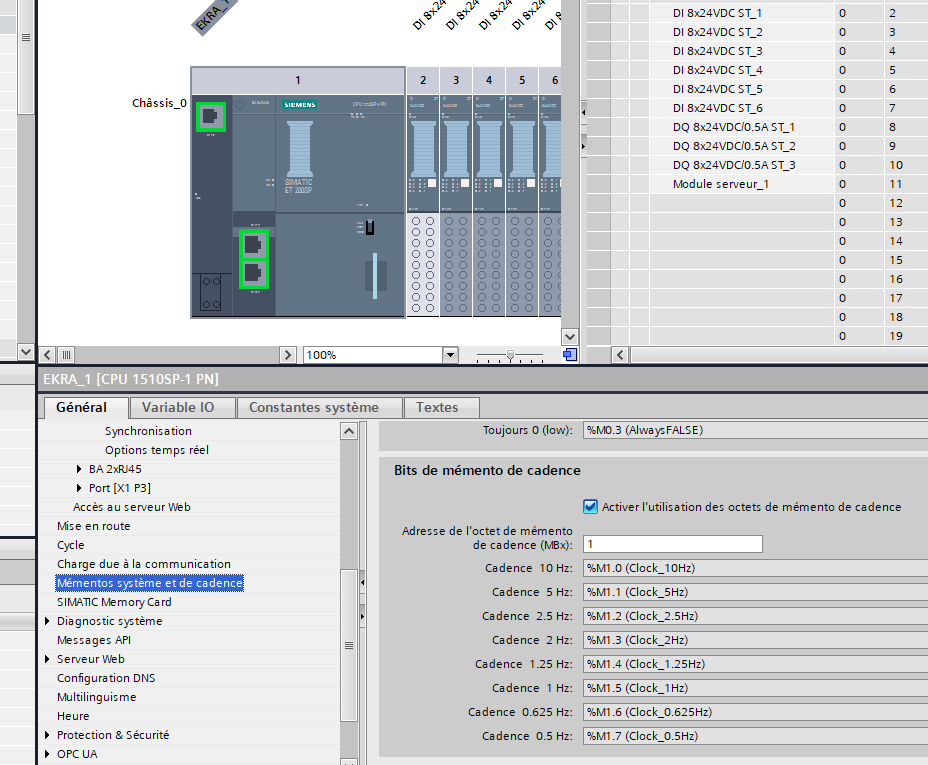This screenshot has width=928, height=765.
Task: Expand the Diagnostic système tree node
Action: pyautogui.click(x=47, y=621)
